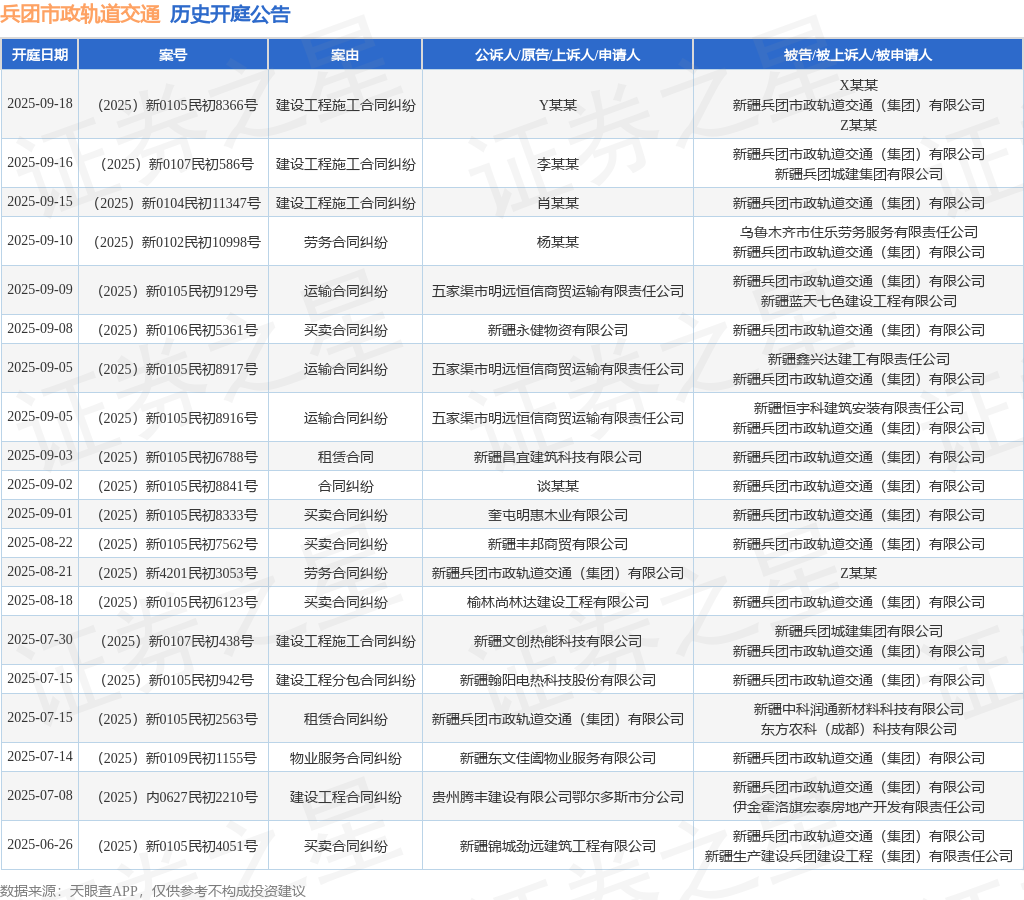Screen dimensions: 1024x900
Task: Click case number 新0102民初10998号
Action: [x=178, y=242]
